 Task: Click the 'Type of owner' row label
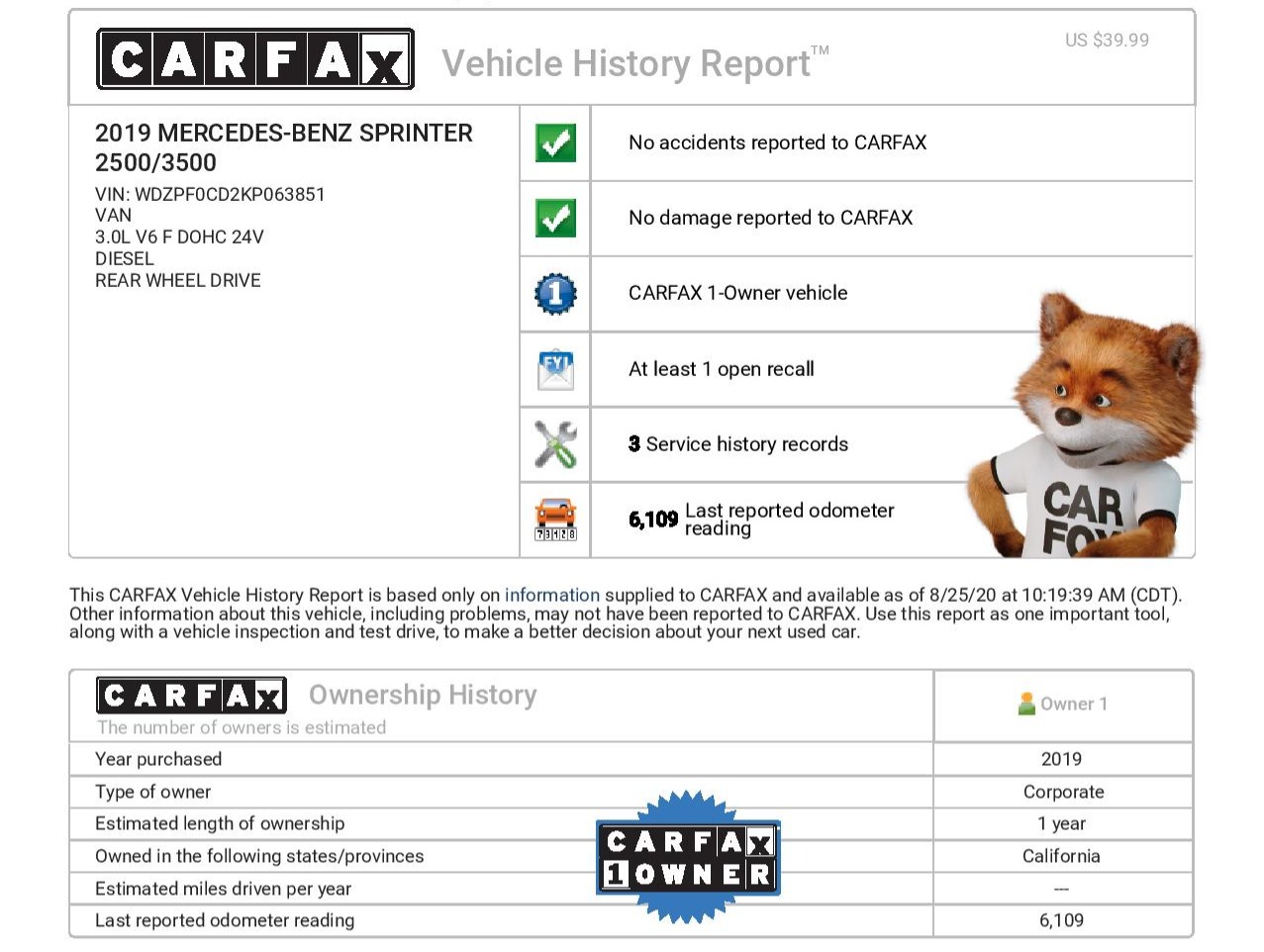[x=153, y=792]
